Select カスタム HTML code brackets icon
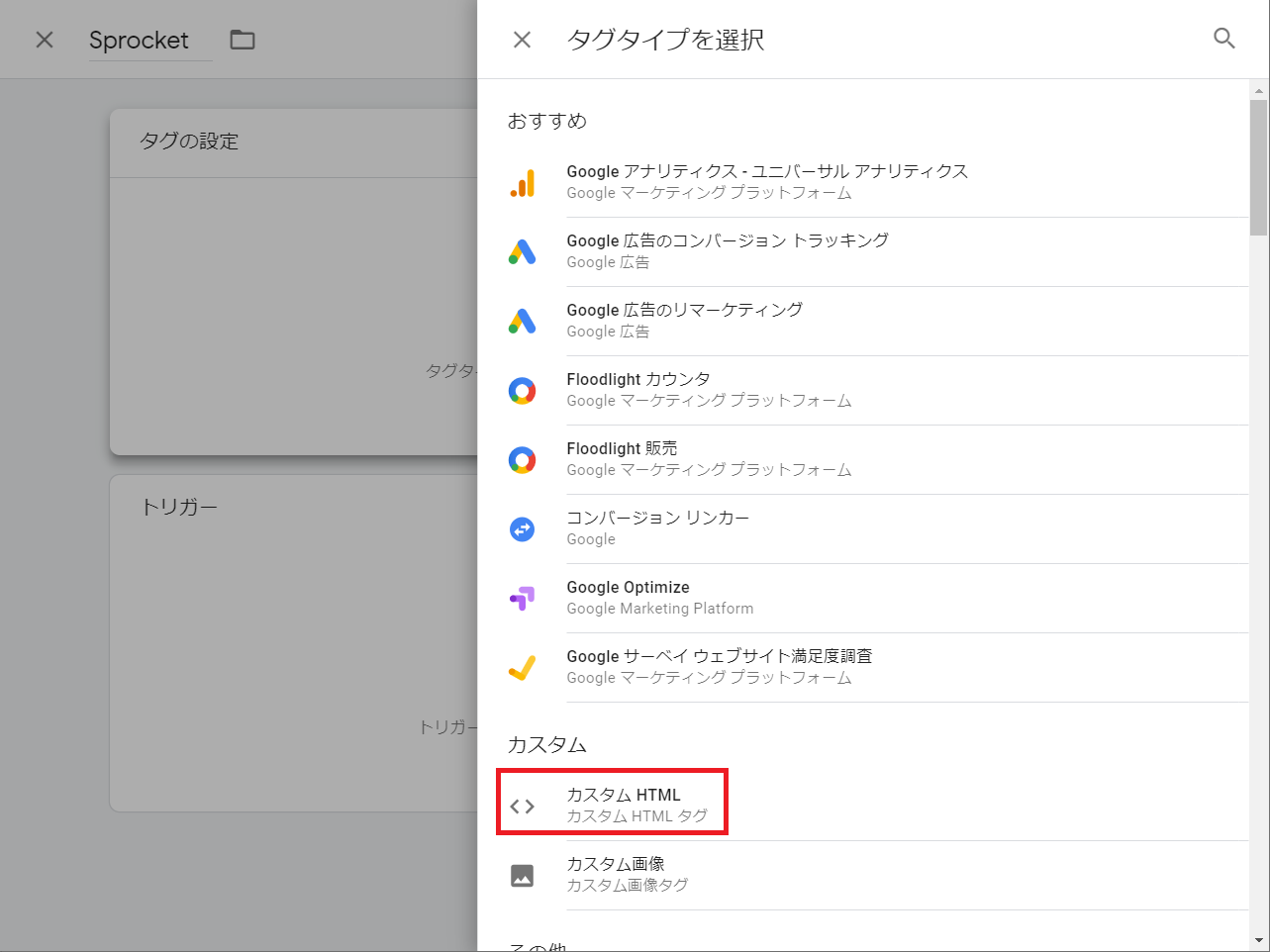The image size is (1270, 952). (523, 807)
